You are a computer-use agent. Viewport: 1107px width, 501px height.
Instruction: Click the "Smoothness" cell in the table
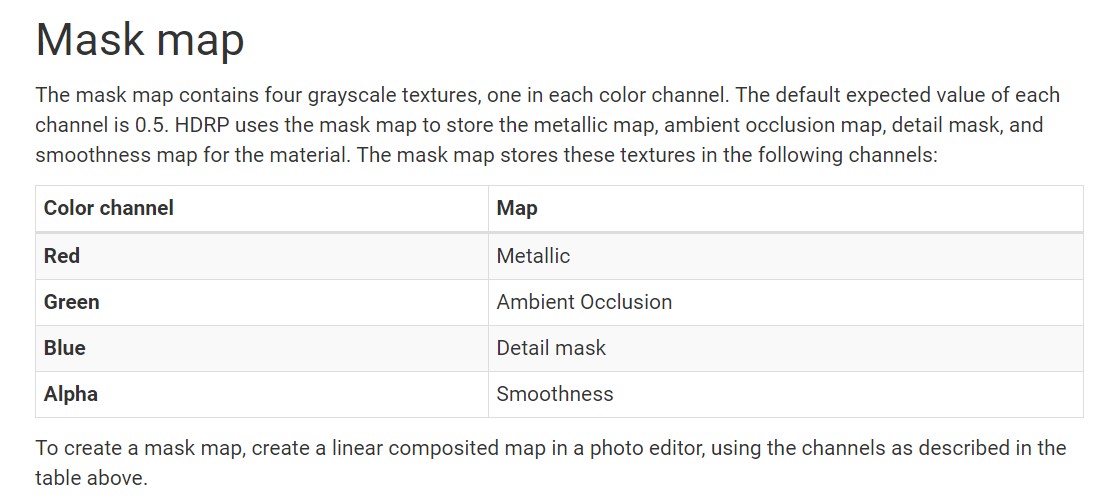(x=555, y=394)
